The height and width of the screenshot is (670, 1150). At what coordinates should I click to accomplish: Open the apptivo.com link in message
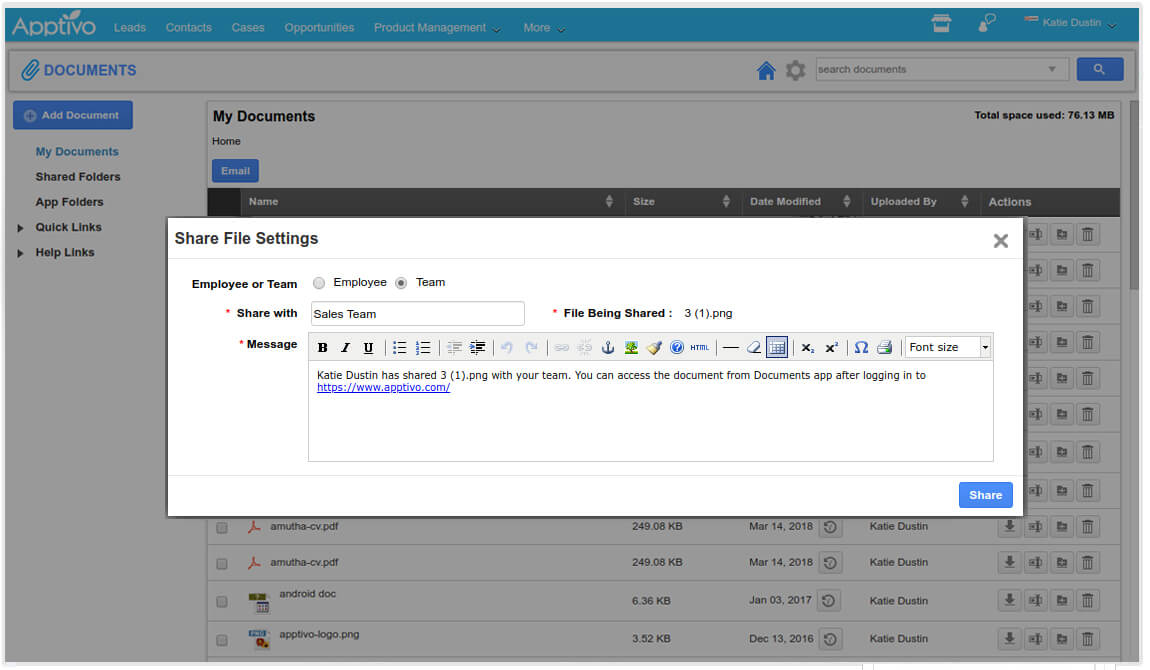click(383, 388)
